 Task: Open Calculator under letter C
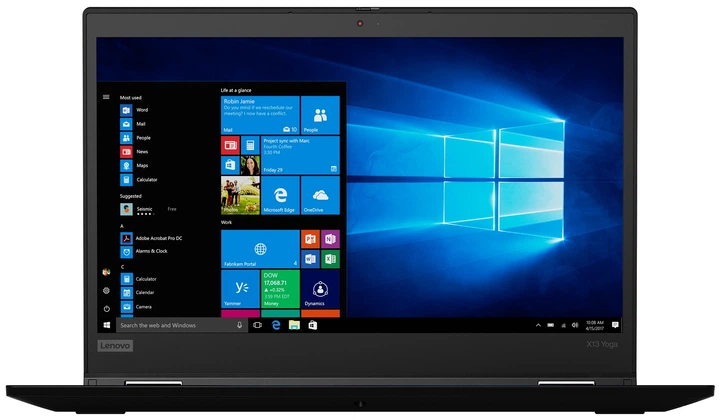138,279
